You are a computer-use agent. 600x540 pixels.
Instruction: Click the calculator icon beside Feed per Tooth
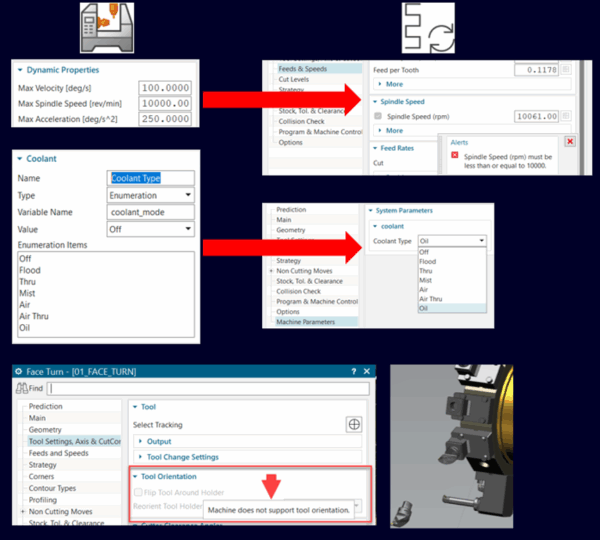pos(566,70)
